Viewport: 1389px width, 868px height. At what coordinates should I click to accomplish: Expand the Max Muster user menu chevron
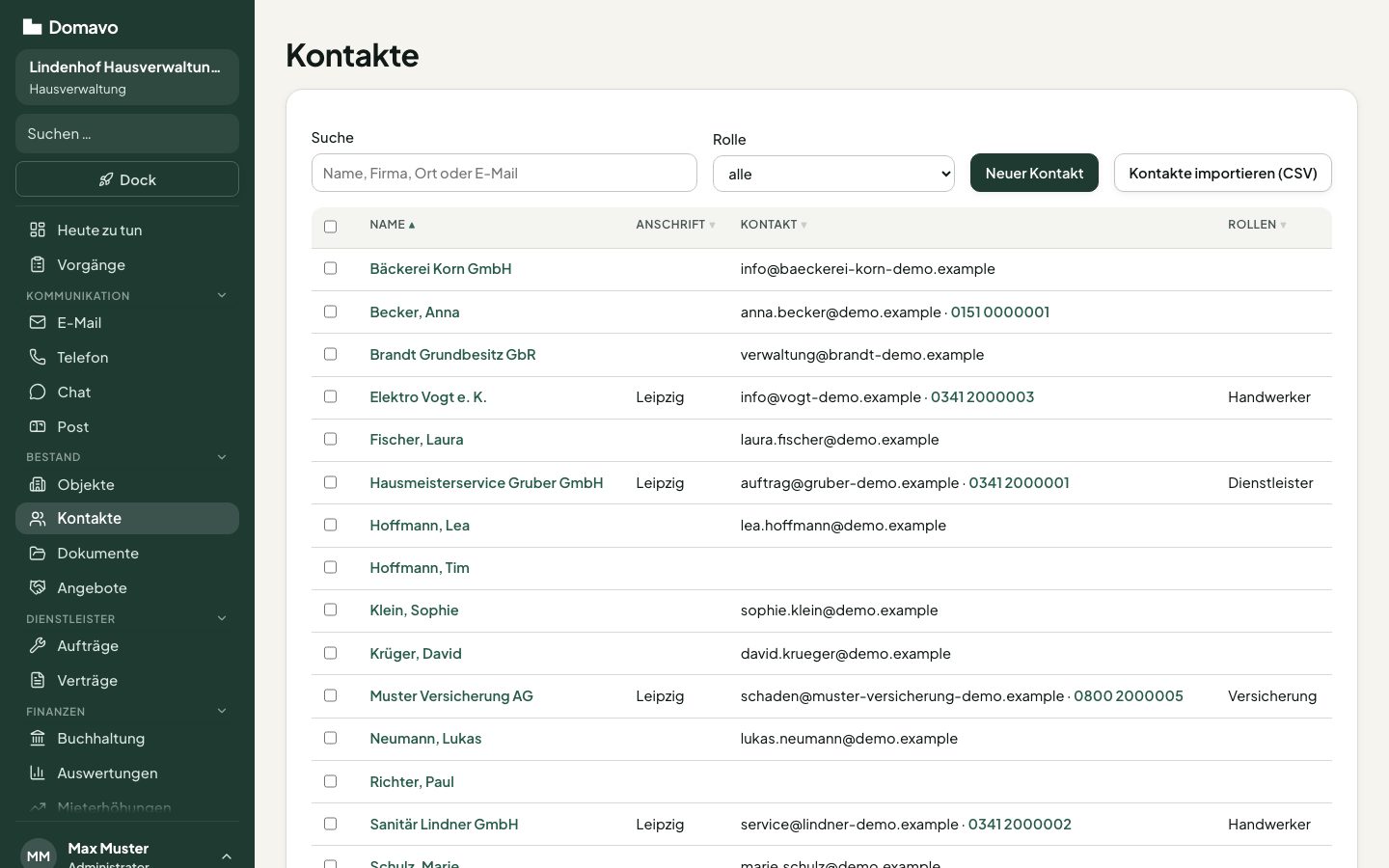(x=227, y=856)
